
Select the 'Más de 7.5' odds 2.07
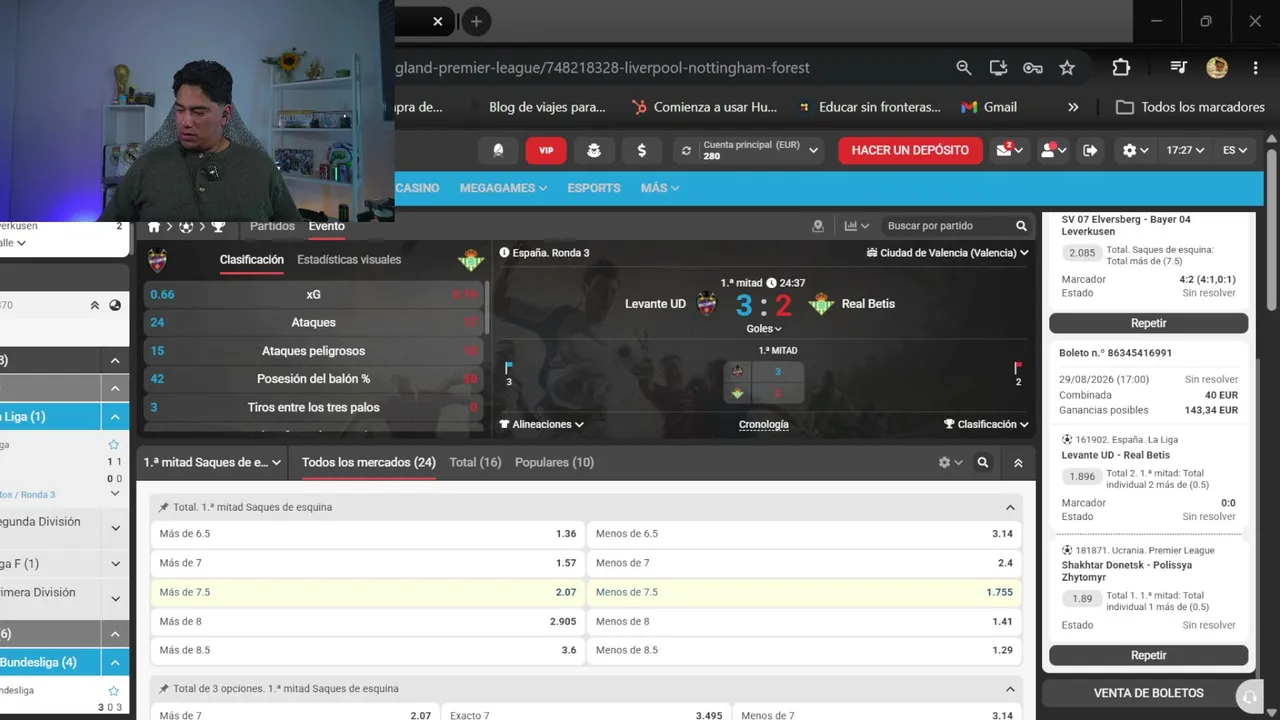coord(368,592)
